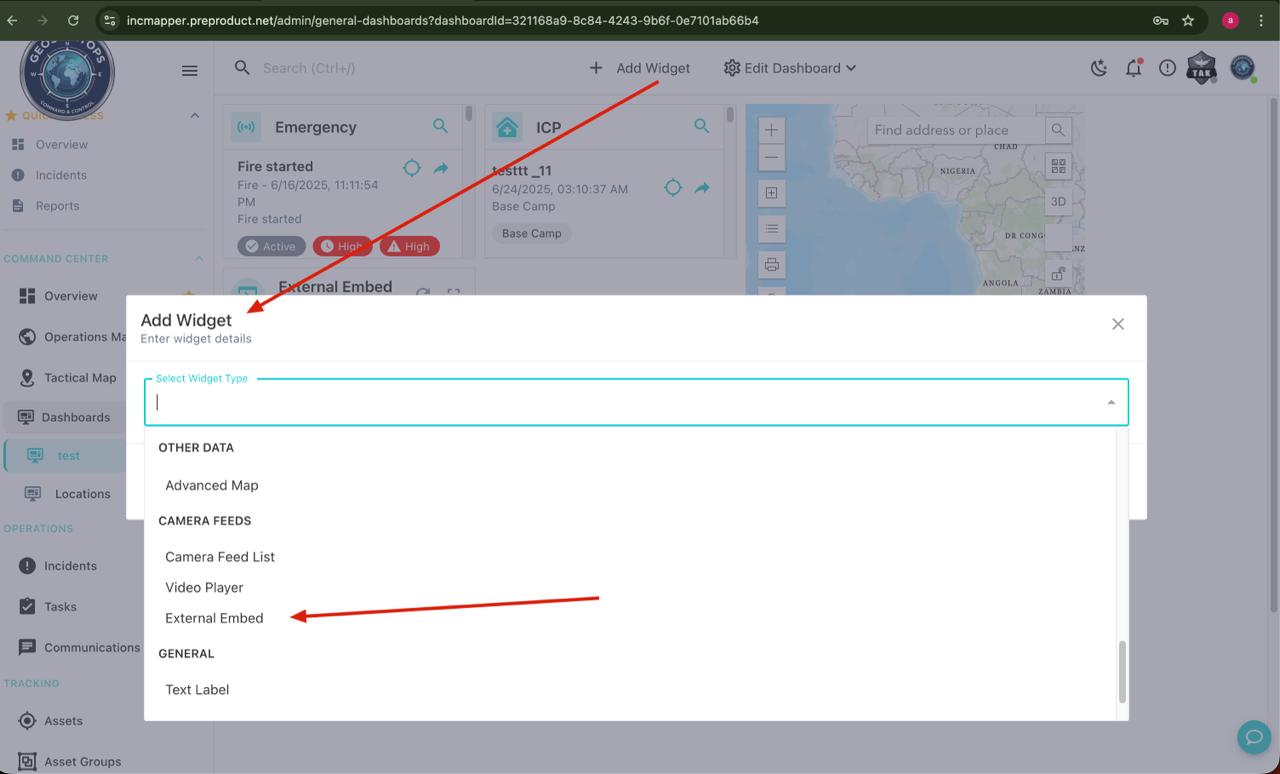Click the TAK shield icon in the header
1280x774 pixels.
coord(1201,68)
